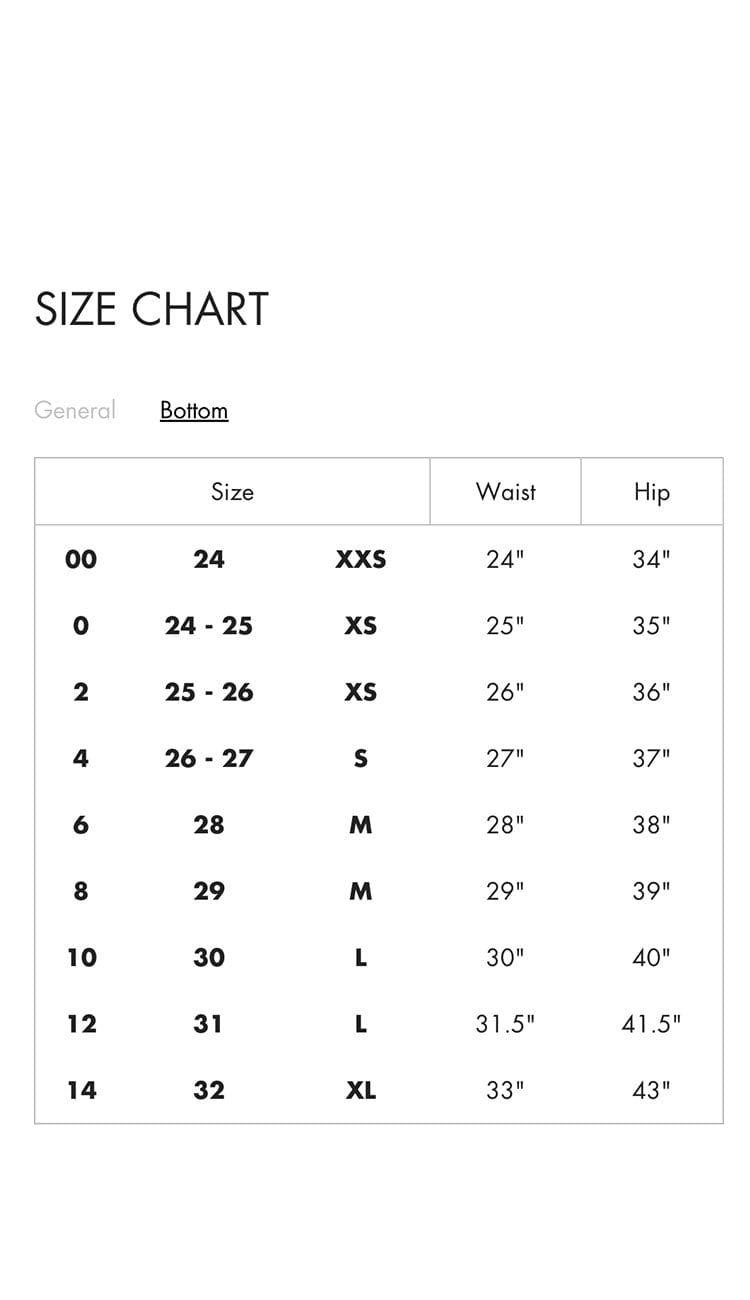750x1300 pixels.
Task: Select the XL size label
Action: click(361, 1089)
